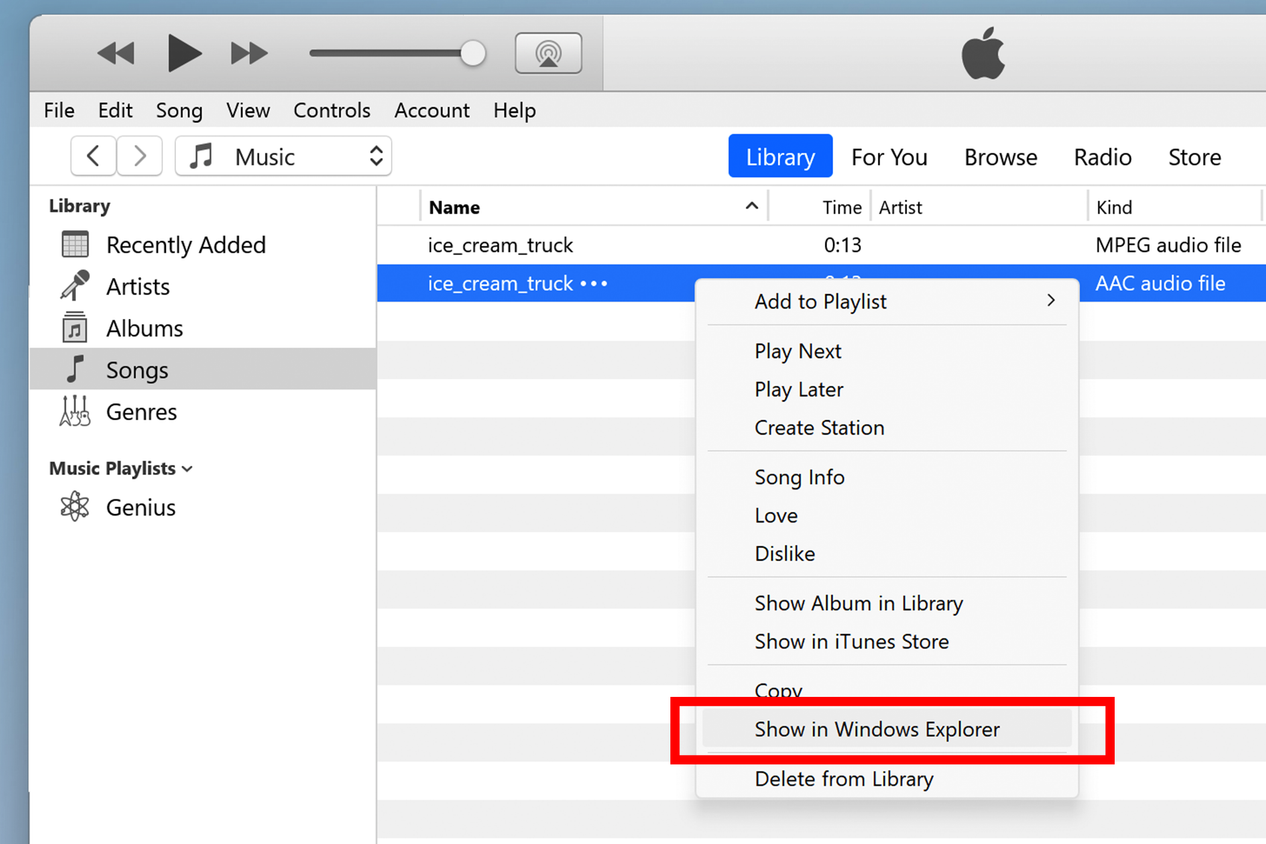Switch to the For You tab

point(889,157)
